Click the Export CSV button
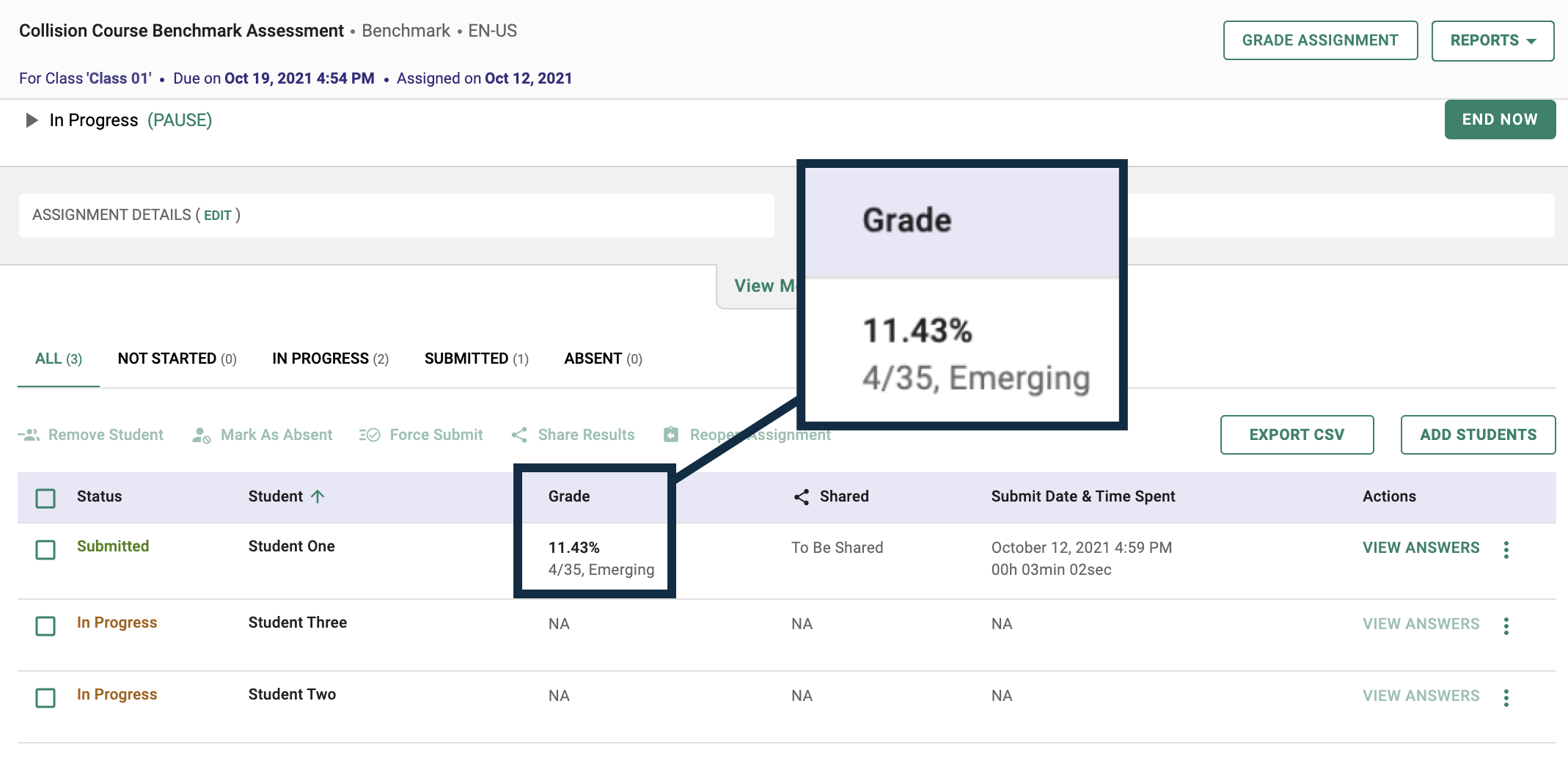This screenshot has height=767, width=1568. pos(1297,435)
